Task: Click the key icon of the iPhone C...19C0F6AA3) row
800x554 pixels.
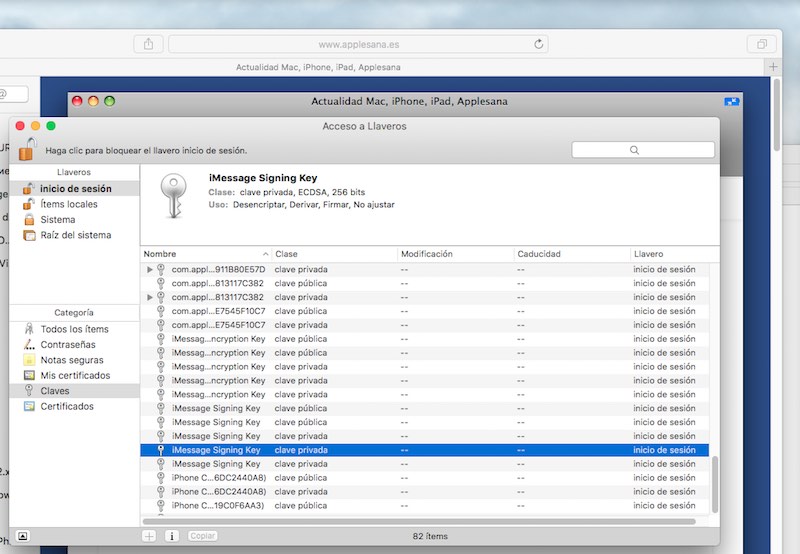Action: tap(161, 506)
